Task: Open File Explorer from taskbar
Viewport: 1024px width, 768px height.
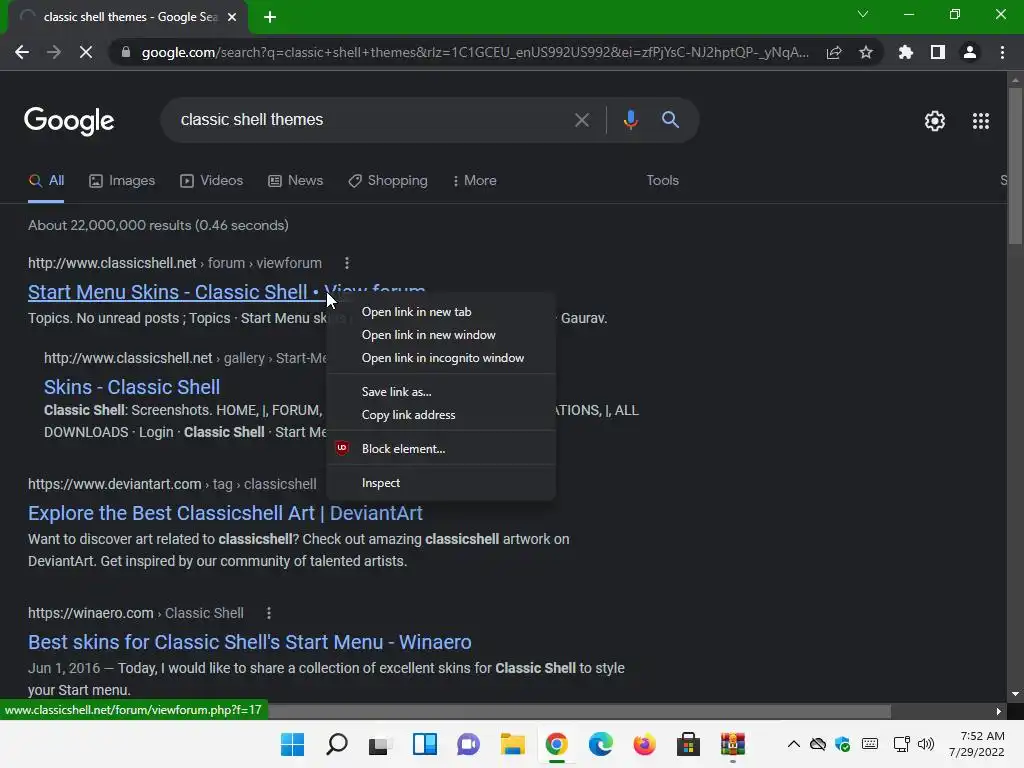Action: [x=513, y=744]
